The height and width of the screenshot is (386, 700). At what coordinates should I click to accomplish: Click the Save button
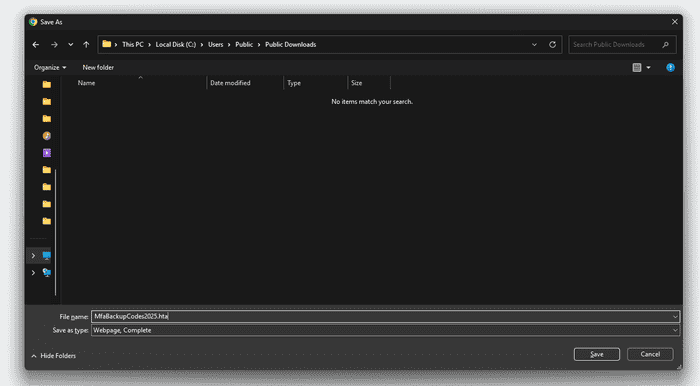pos(597,354)
